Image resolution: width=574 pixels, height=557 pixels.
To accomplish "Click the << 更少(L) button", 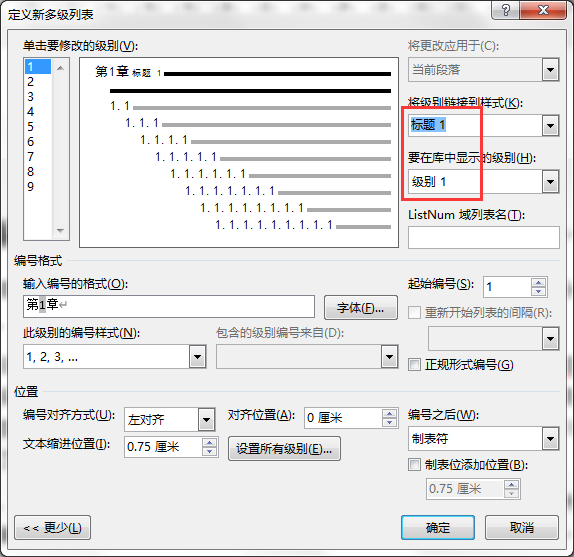I will 52,528.
